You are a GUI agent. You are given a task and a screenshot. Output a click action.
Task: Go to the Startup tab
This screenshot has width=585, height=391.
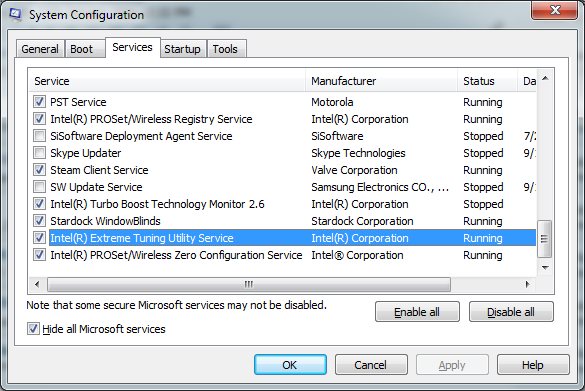[x=182, y=49]
